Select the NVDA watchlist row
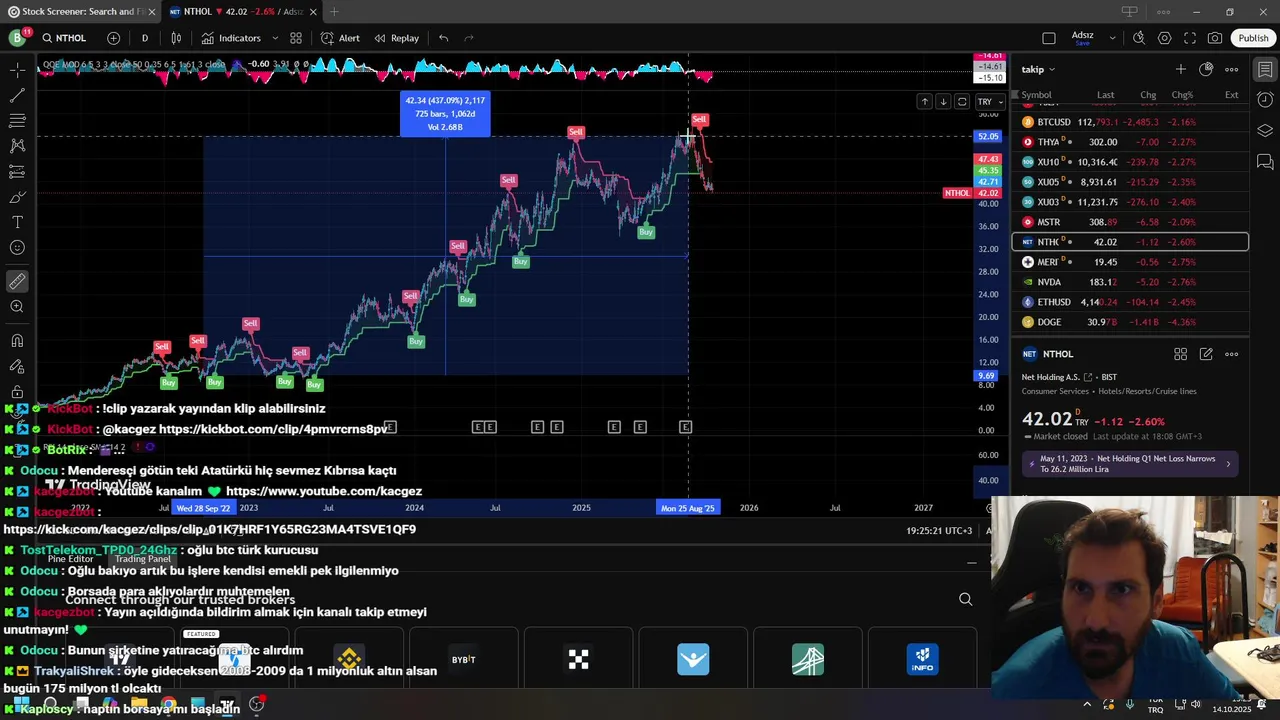This screenshot has height=720, width=1280. pos(1130,282)
